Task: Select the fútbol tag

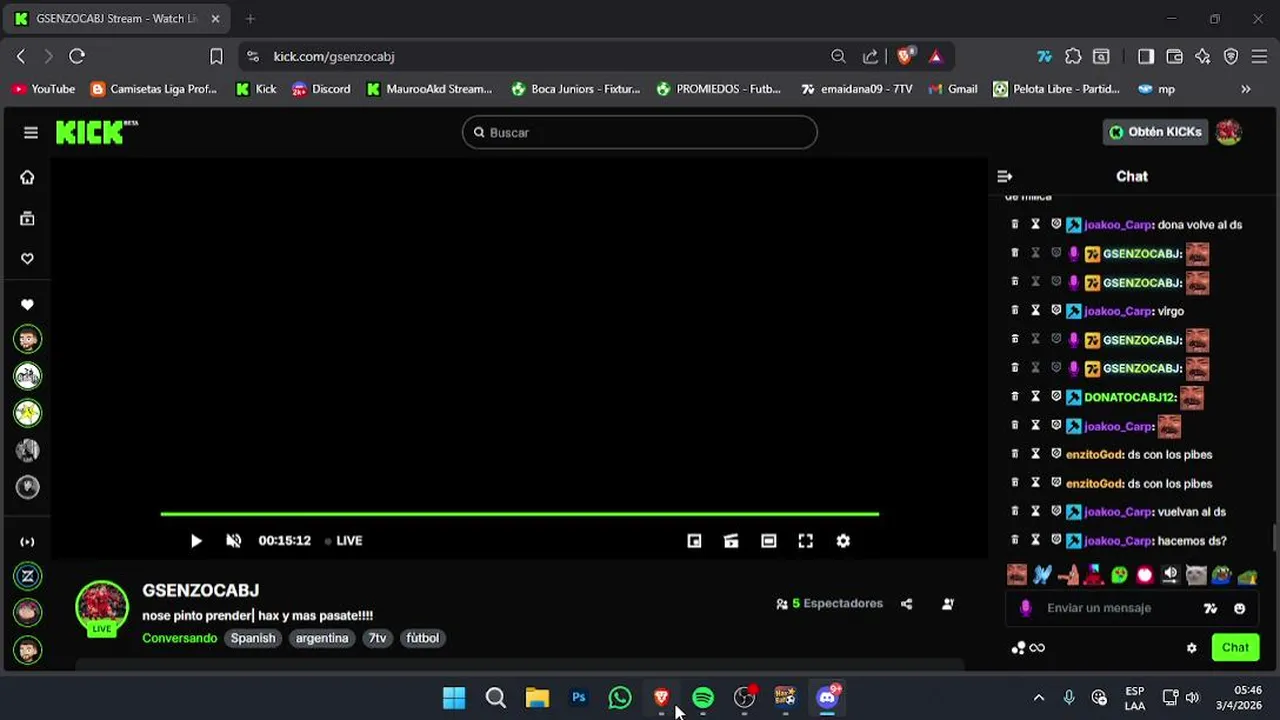Action: tap(422, 638)
